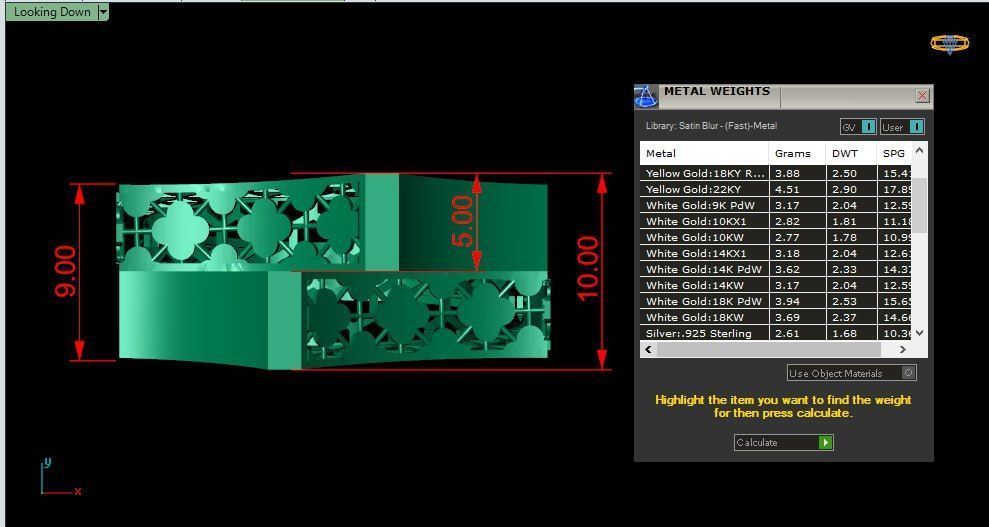
Task: Select the White Gold:18K PdW row
Action: [776, 301]
